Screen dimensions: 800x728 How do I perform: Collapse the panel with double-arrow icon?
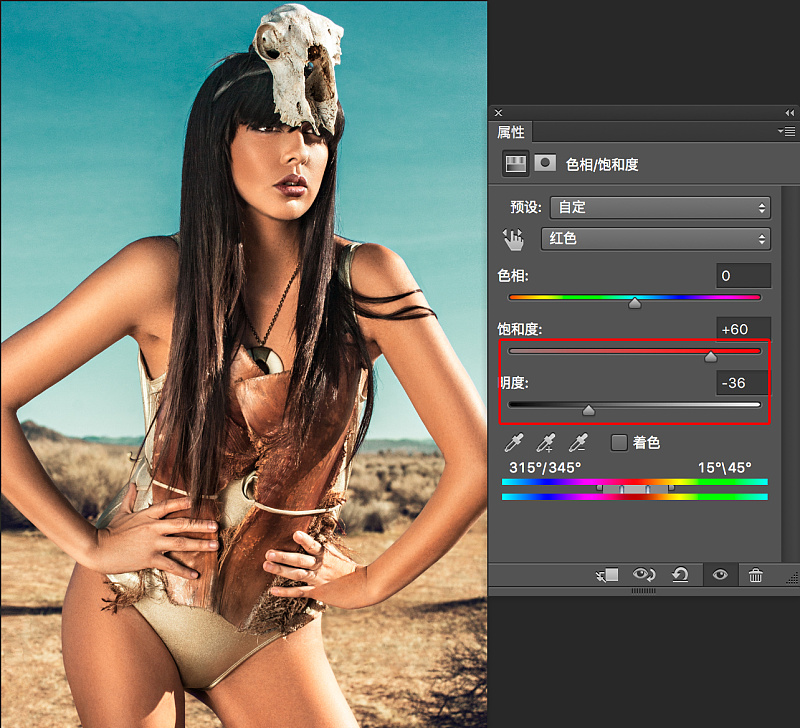(789, 113)
